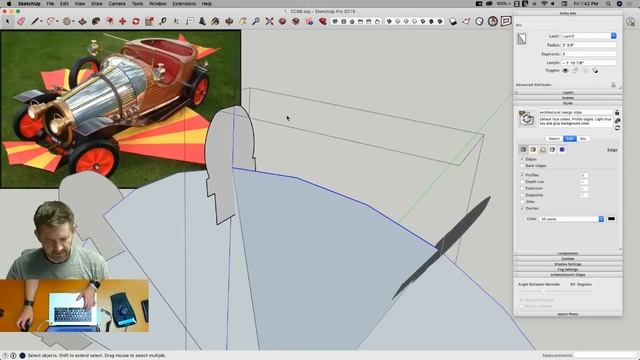Switch to Select tab in Styles
This screenshot has height=360, width=640.
point(554,139)
